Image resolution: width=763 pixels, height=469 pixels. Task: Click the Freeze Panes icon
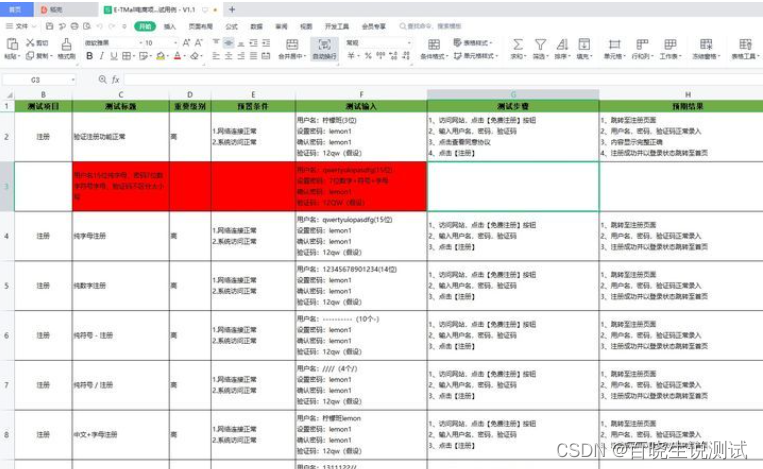click(x=706, y=44)
